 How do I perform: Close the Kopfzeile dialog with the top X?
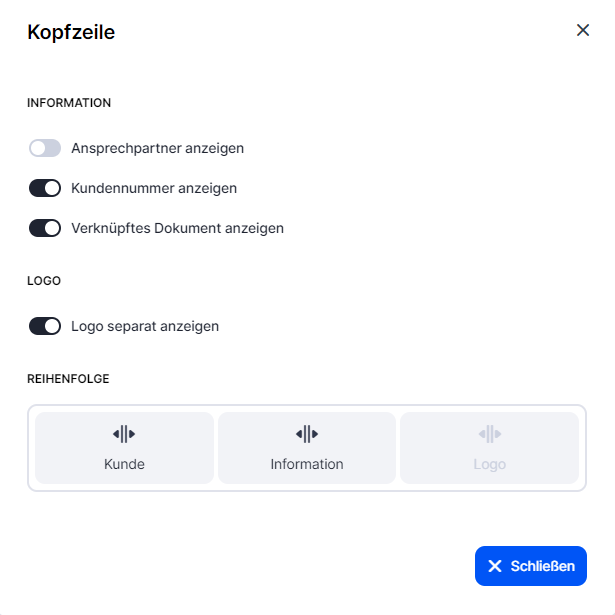(583, 30)
